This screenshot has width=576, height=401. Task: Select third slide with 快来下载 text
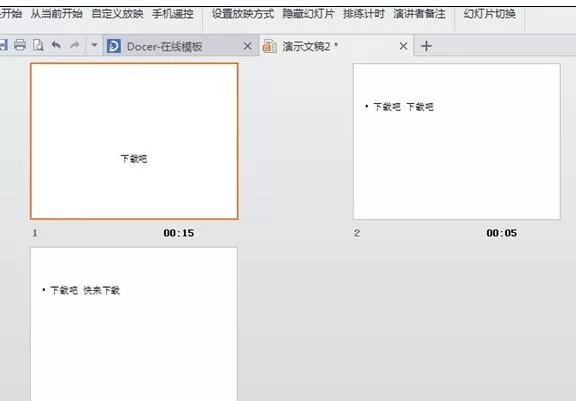[x=134, y=324]
